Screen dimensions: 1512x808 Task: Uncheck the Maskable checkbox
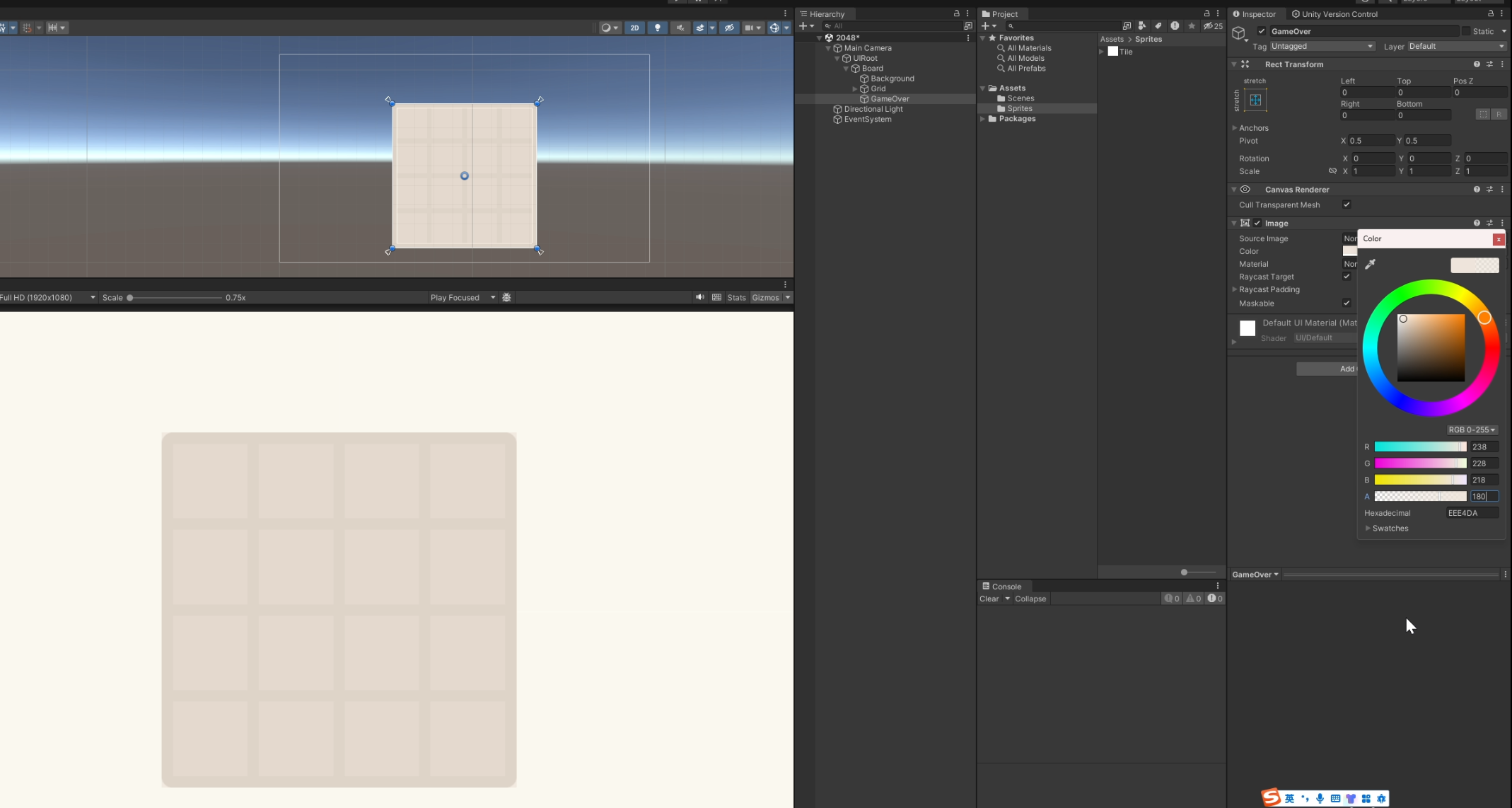[1347, 303]
